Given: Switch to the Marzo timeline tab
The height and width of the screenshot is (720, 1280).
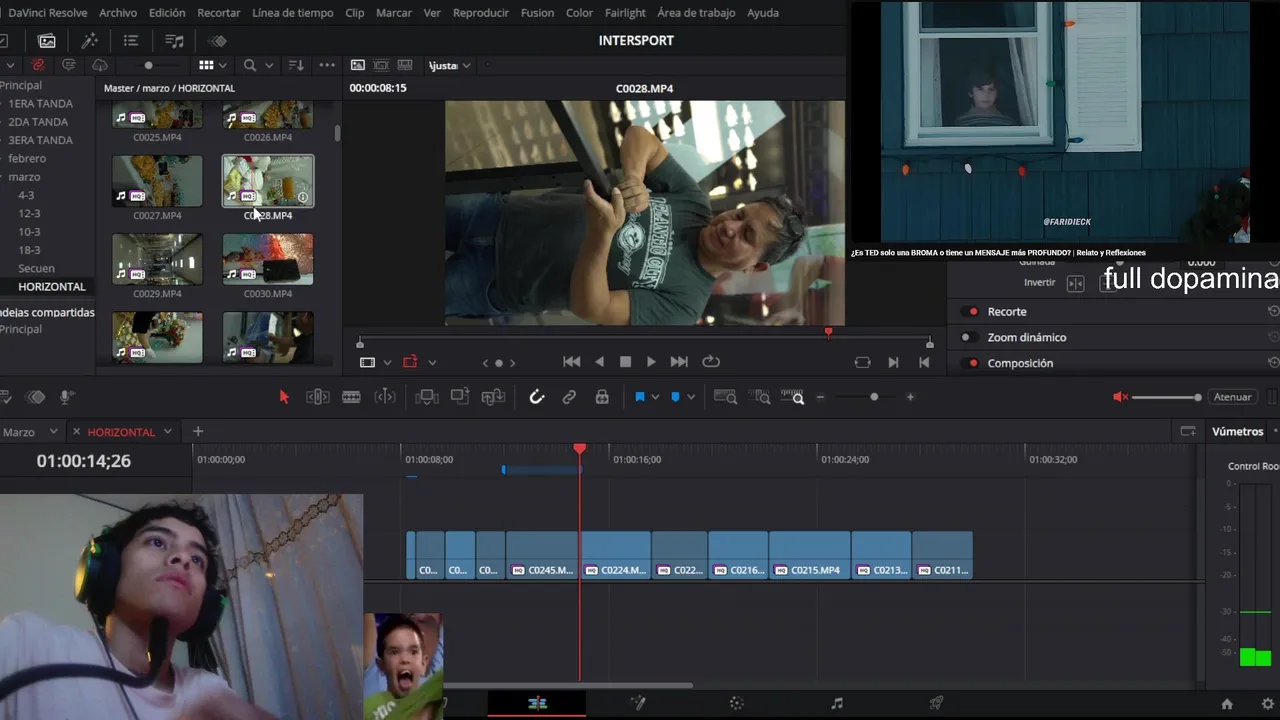Looking at the screenshot, I should point(19,432).
